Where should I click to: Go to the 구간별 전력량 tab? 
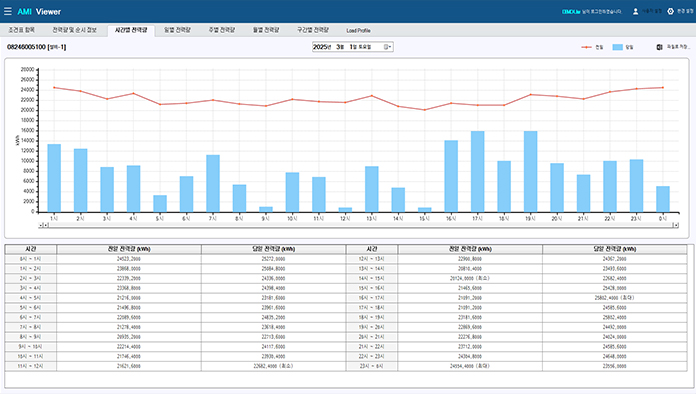313,30
